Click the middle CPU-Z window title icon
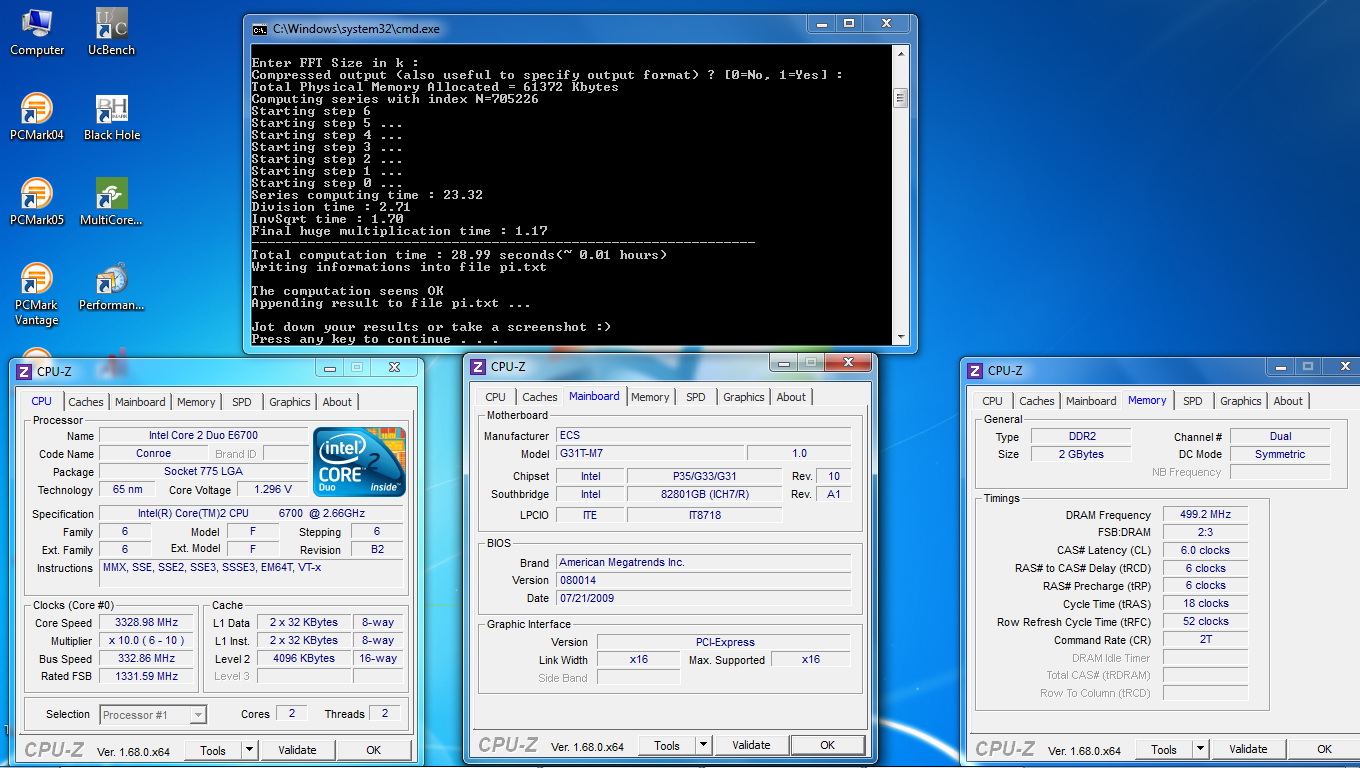Viewport: 1360px width, 768px height. (x=478, y=367)
